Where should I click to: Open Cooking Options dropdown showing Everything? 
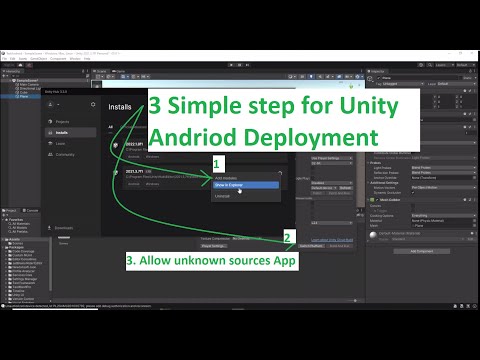[x=444, y=216]
